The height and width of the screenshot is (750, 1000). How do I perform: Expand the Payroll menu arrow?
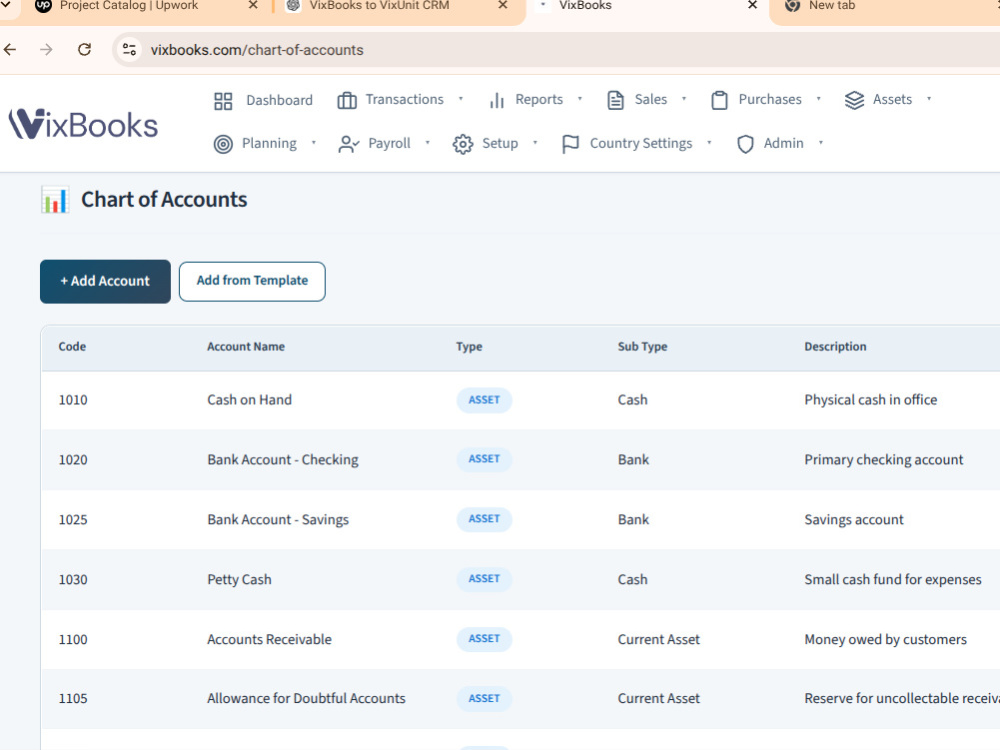point(427,143)
